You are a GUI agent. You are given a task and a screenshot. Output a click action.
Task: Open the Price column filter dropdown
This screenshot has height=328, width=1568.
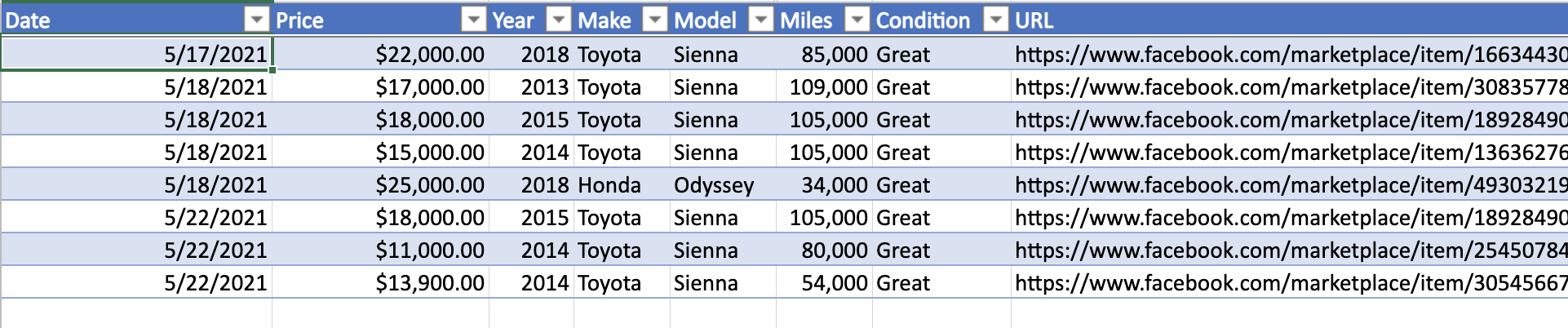[x=473, y=20]
